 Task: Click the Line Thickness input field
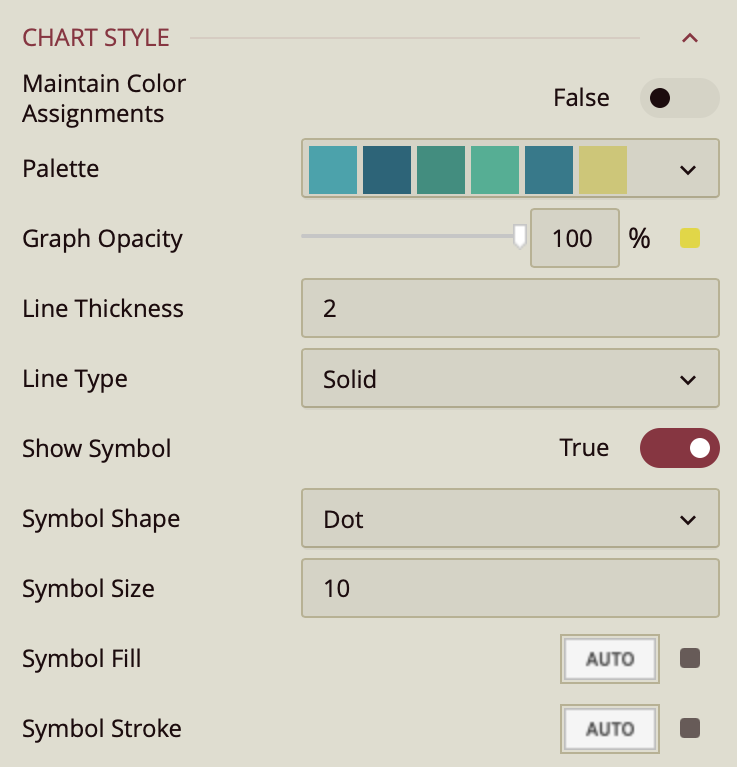point(510,308)
